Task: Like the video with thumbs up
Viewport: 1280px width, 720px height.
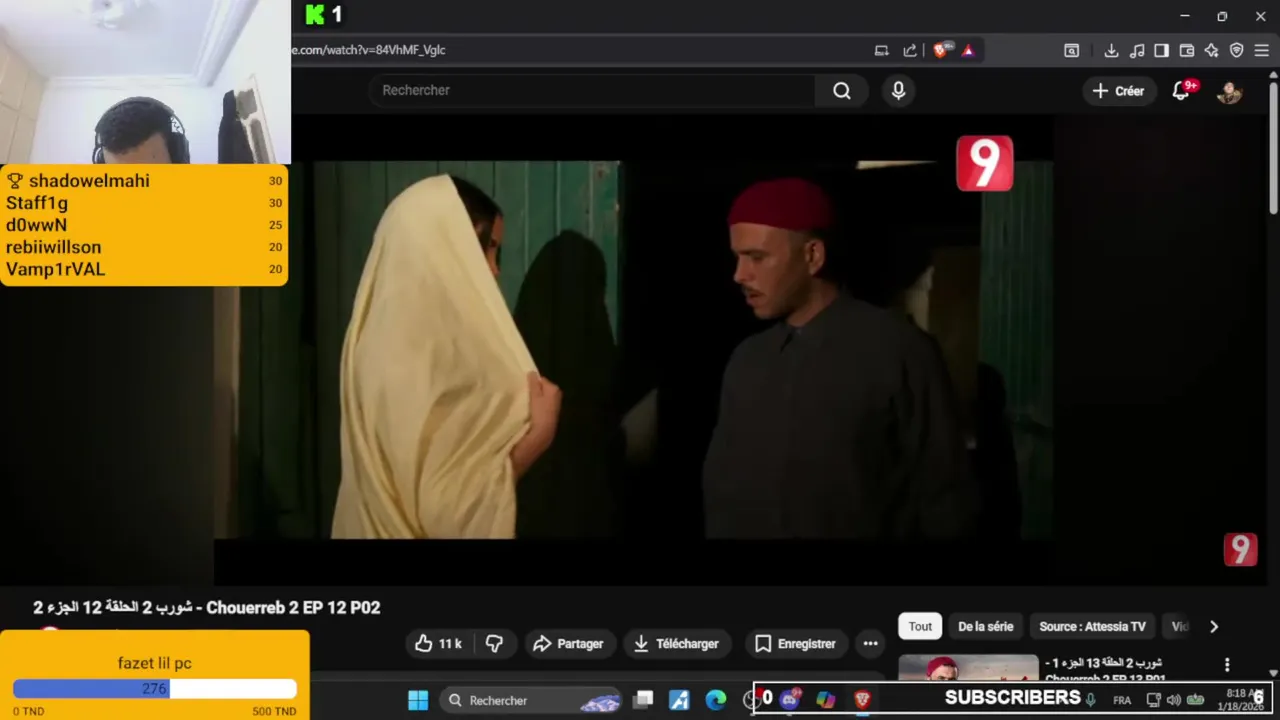Action: 438,644
